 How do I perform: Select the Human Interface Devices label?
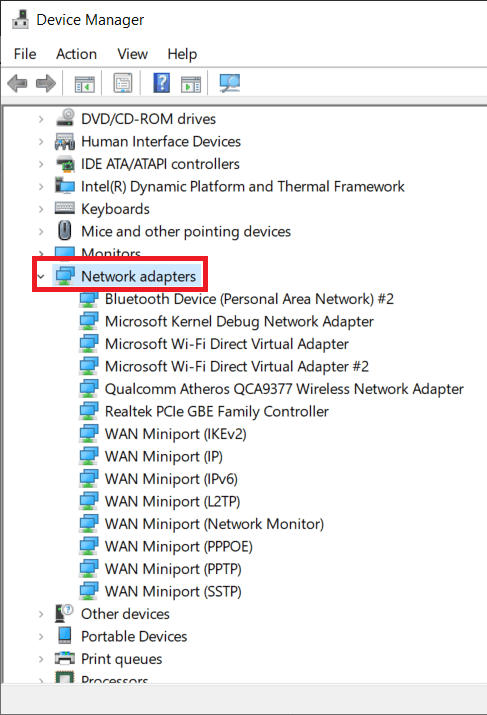point(161,141)
